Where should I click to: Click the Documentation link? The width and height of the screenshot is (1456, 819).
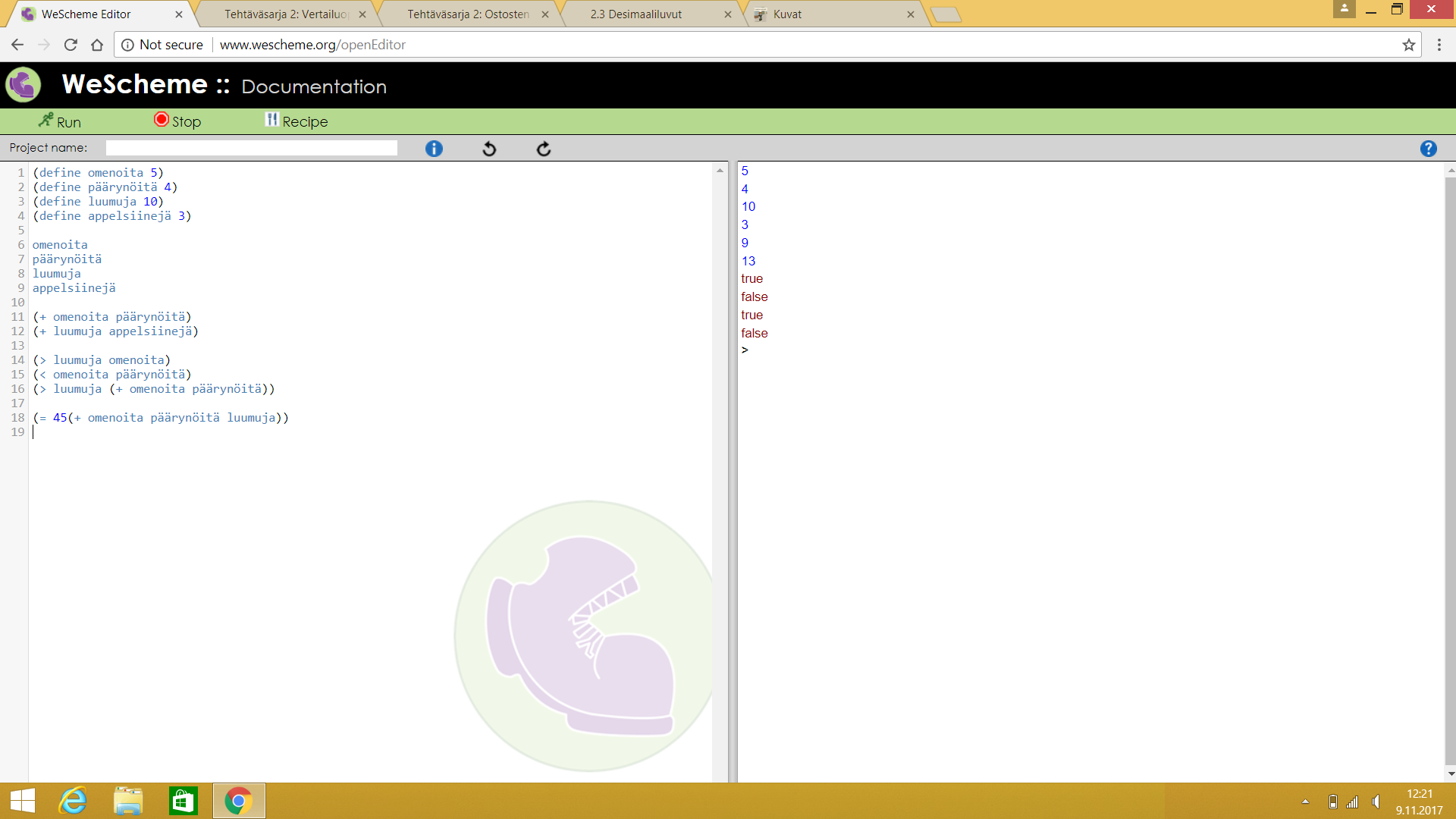pos(314,86)
